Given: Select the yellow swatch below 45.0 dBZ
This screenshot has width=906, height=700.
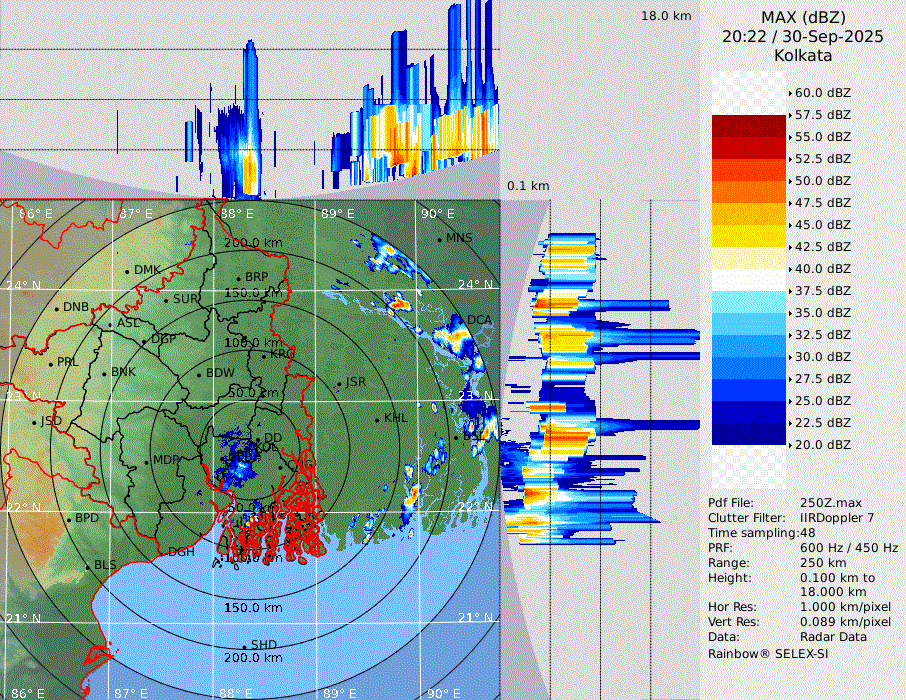Looking at the screenshot, I should (x=749, y=236).
